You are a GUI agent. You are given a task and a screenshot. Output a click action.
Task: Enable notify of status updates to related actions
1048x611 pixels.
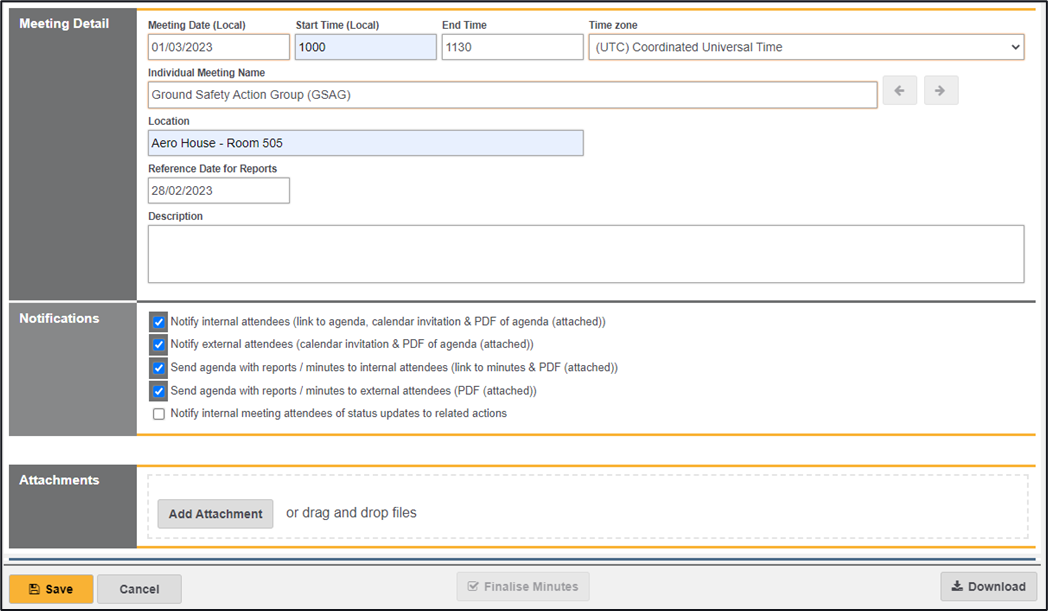coord(159,414)
